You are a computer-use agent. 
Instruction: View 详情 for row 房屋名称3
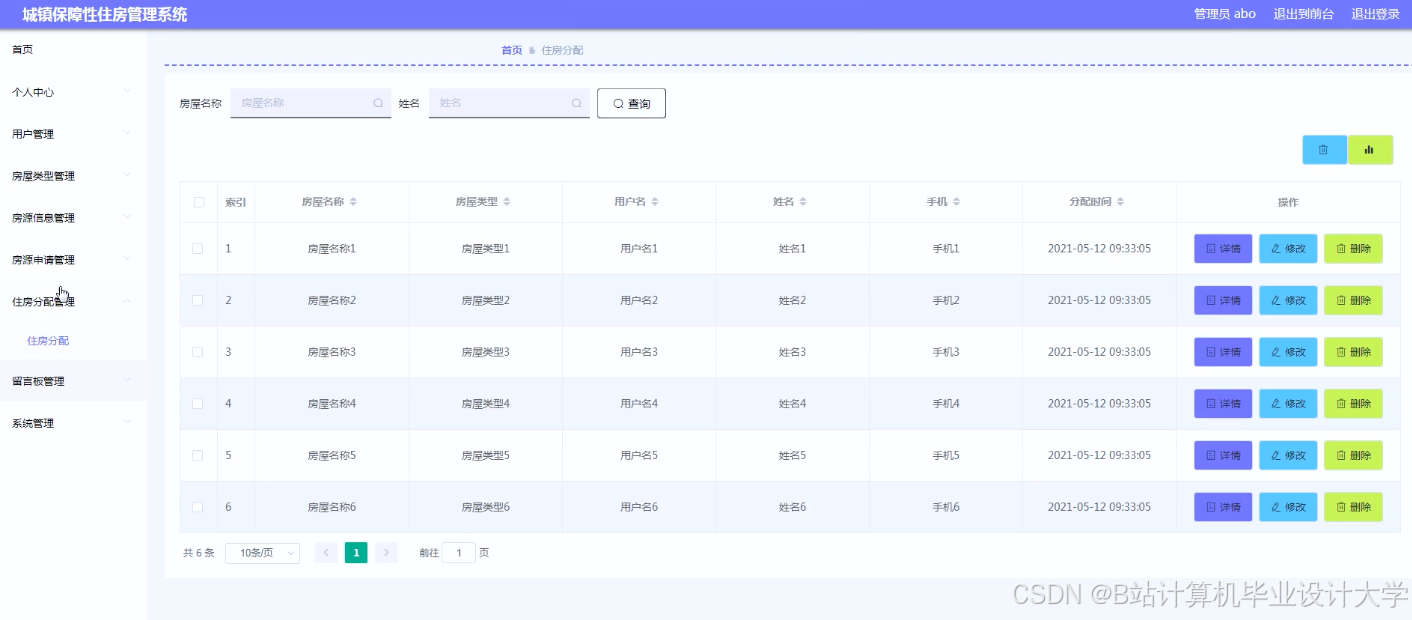1223,352
